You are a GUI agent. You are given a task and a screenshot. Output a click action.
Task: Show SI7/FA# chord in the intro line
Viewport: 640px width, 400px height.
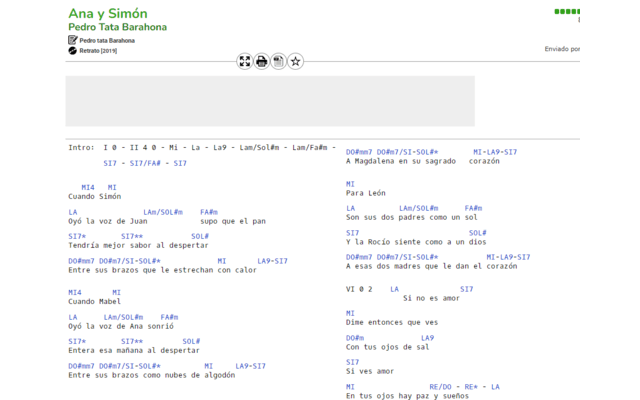(x=145, y=163)
